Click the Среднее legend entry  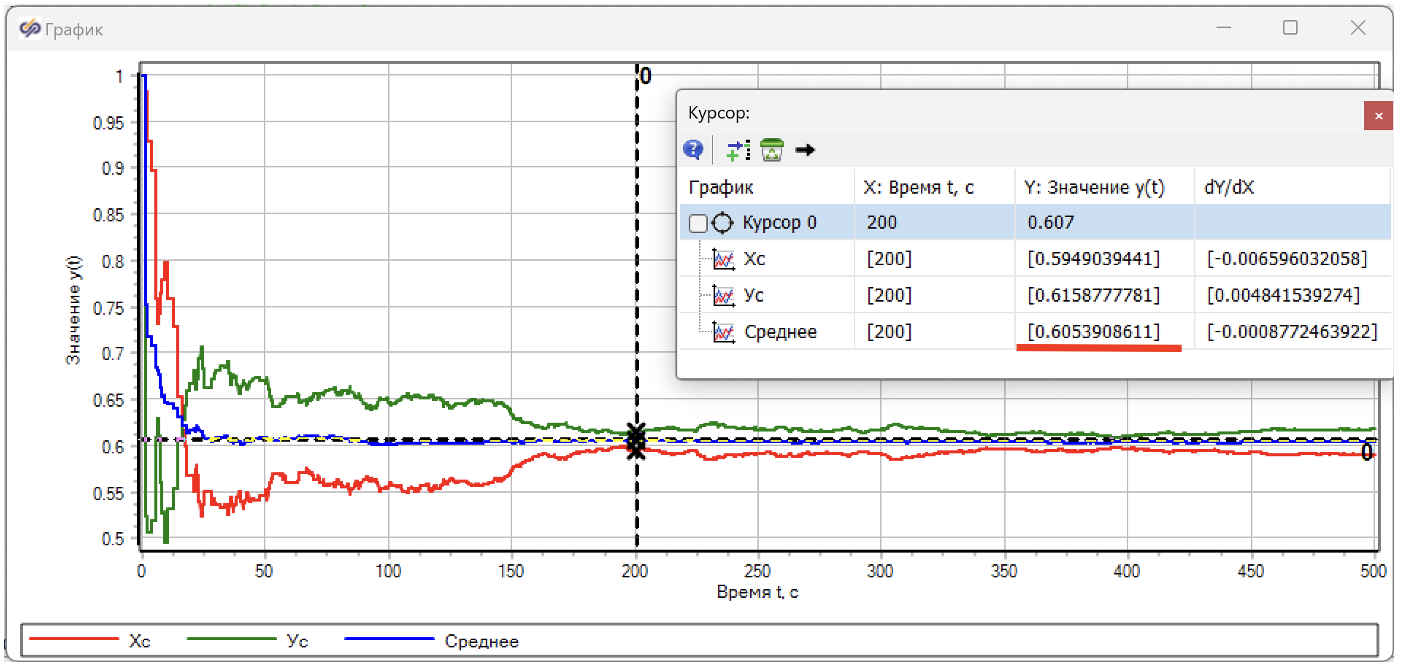[432, 641]
